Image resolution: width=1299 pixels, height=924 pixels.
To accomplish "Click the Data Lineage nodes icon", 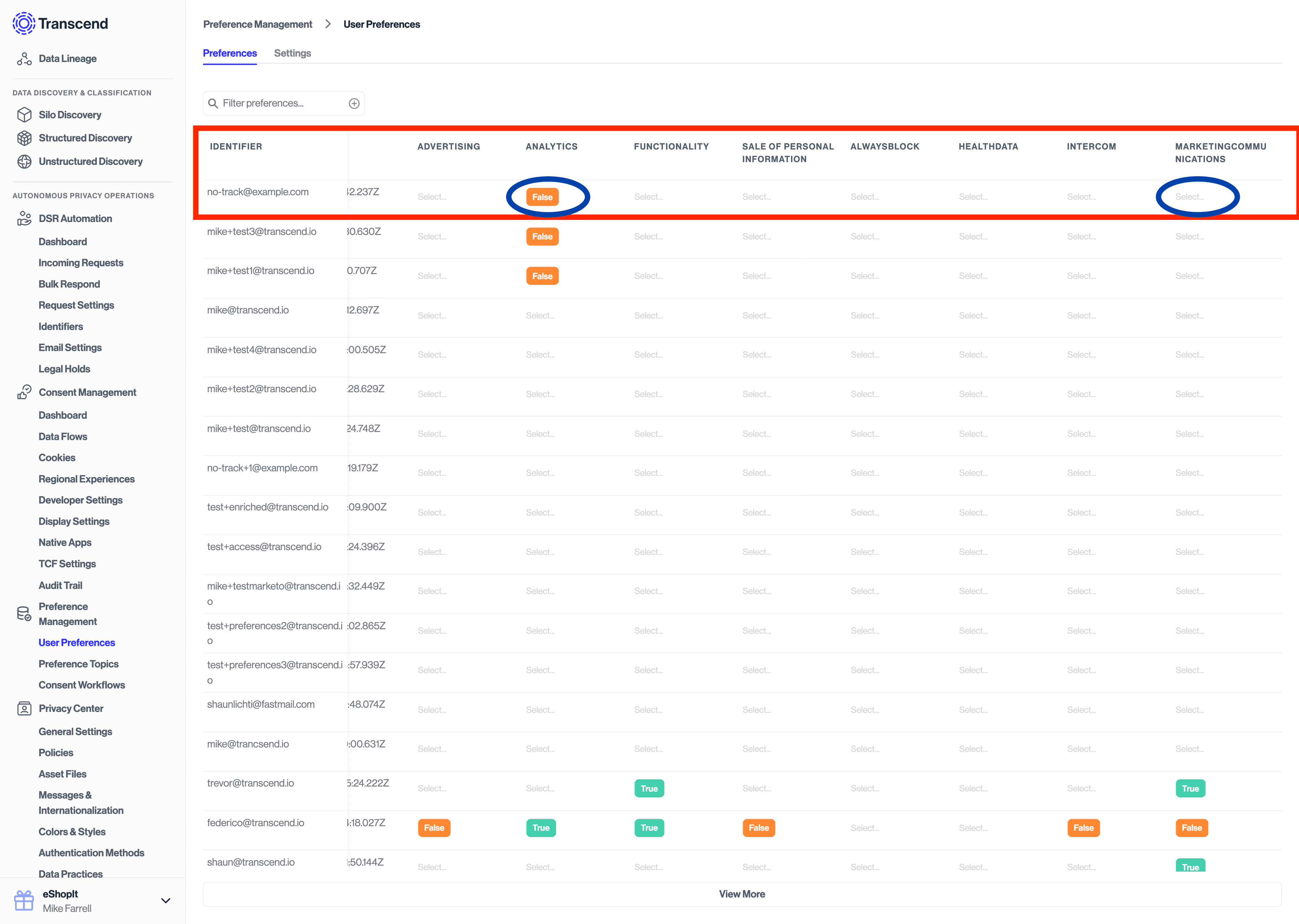I will (x=24, y=58).
